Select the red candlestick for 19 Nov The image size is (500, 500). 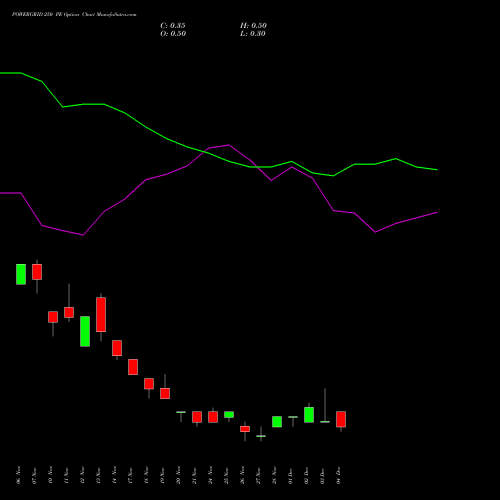click(165, 393)
